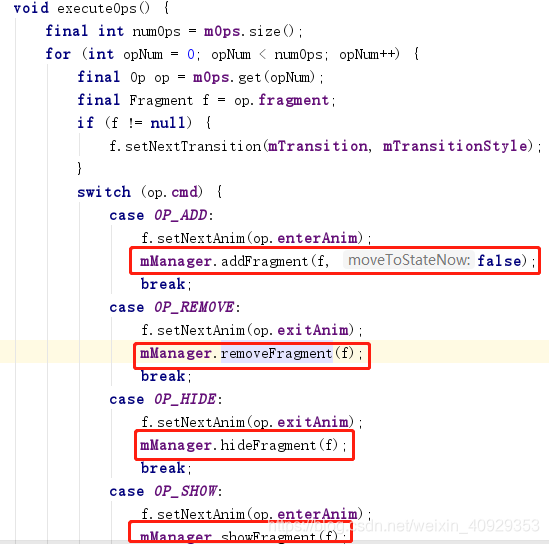
Task: Click the OP_REMOVE case constant
Action: click(x=194, y=307)
